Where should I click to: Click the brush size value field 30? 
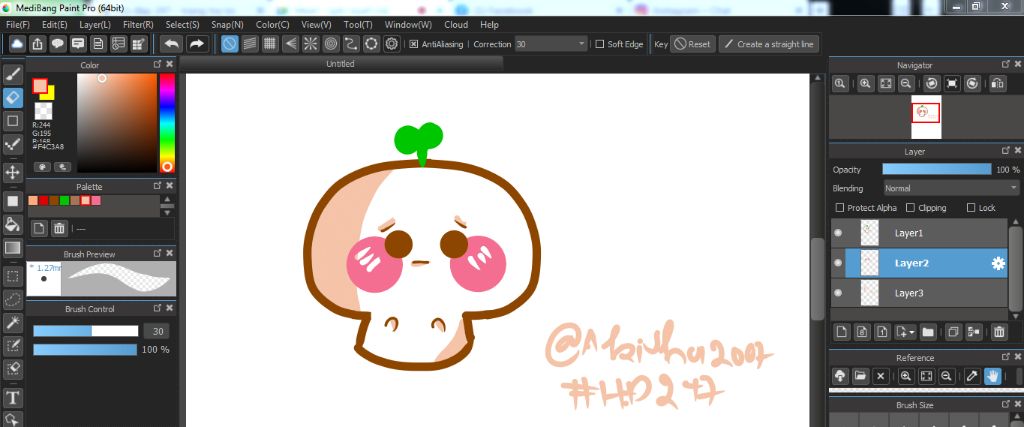(157, 331)
